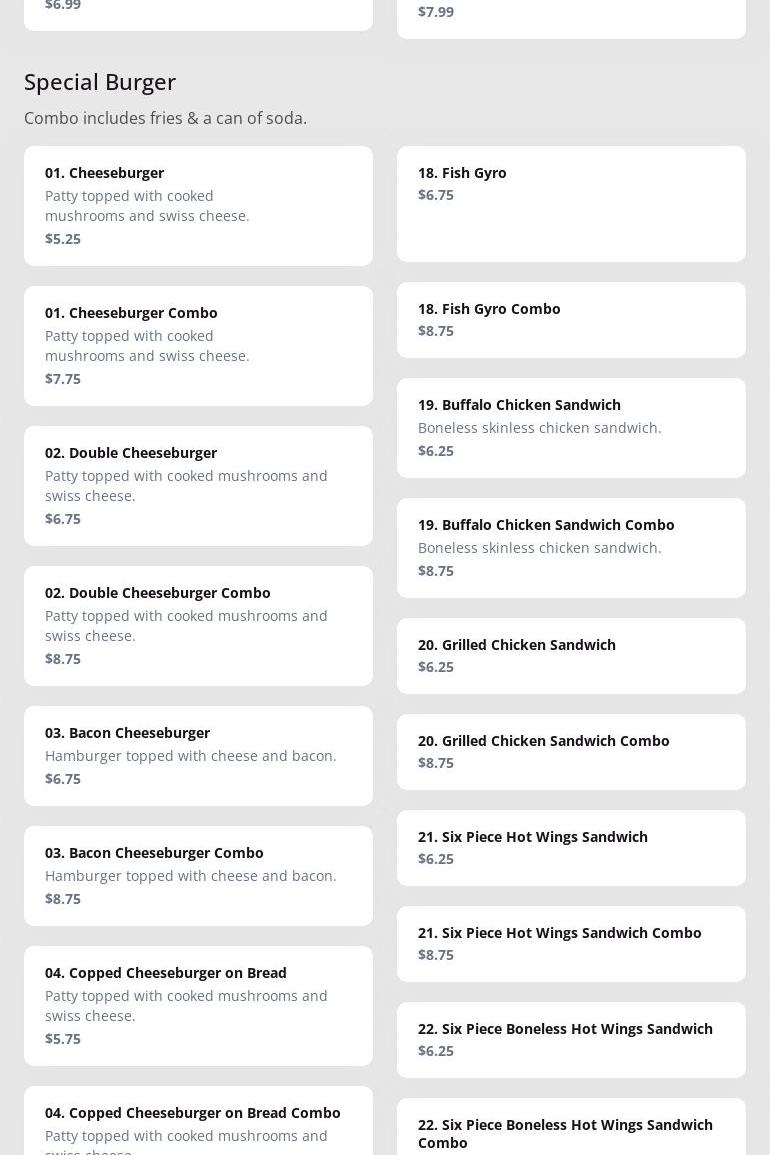Open the 03. Bacon Cheeseburger Combo item
The image size is (770, 1155).
(x=198, y=876)
